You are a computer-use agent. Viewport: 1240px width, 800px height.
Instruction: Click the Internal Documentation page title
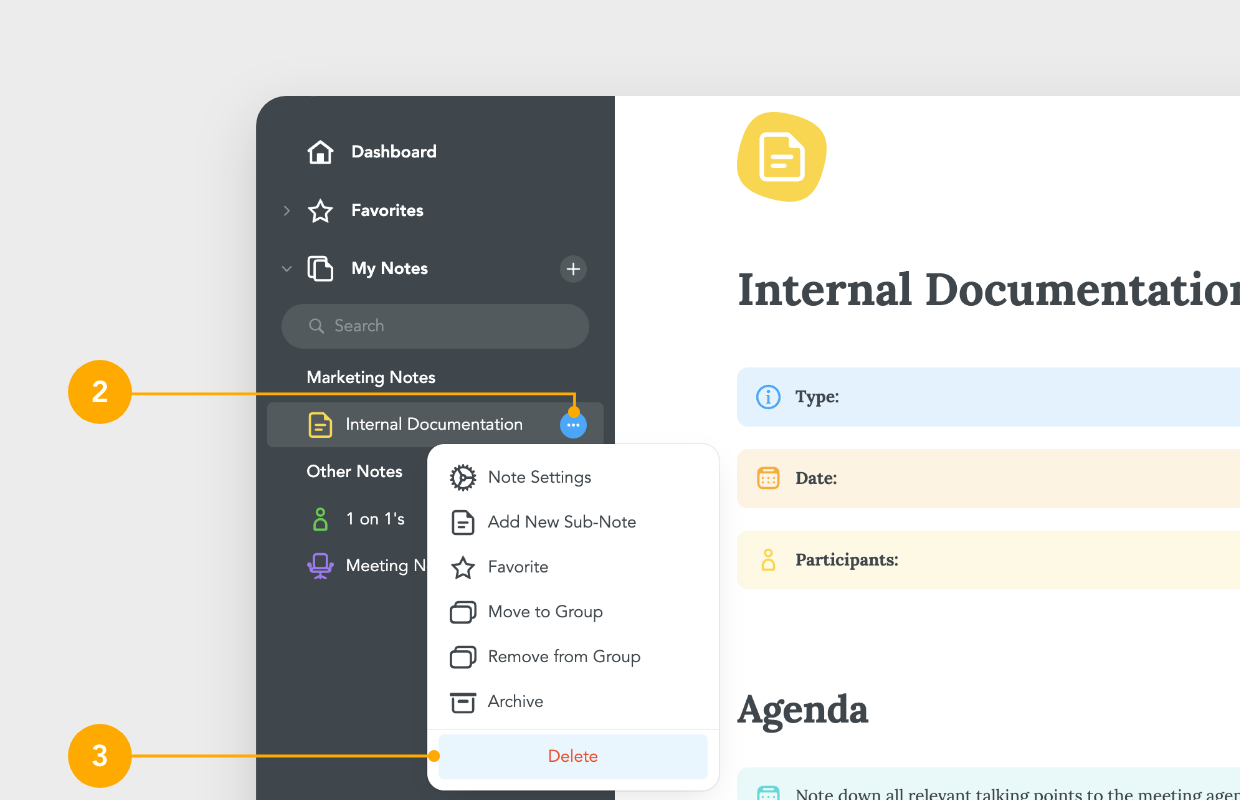pos(988,290)
